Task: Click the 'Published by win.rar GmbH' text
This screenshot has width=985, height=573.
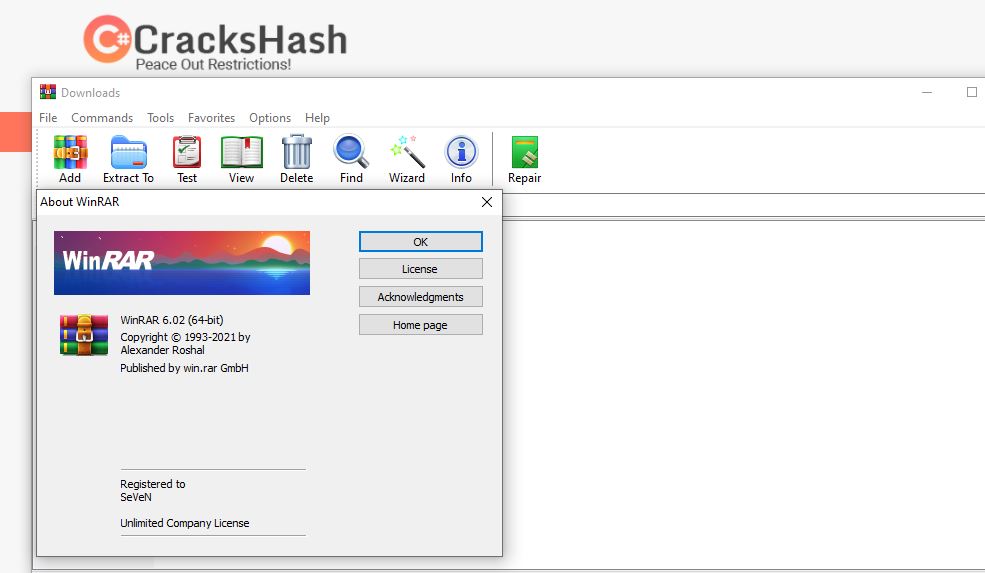Action: click(x=184, y=368)
